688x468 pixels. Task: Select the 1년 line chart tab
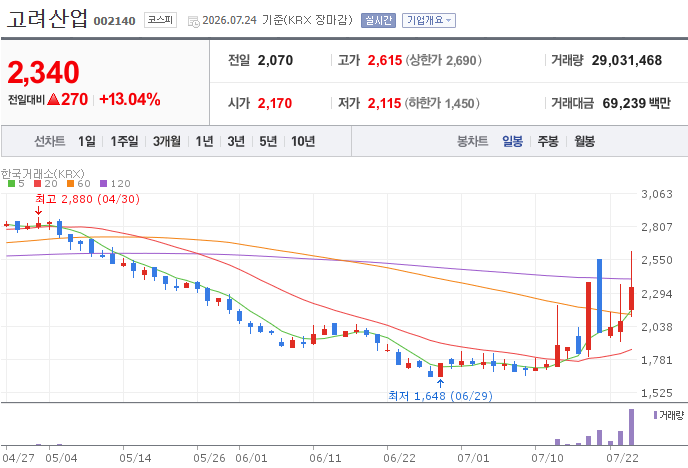pos(204,141)
